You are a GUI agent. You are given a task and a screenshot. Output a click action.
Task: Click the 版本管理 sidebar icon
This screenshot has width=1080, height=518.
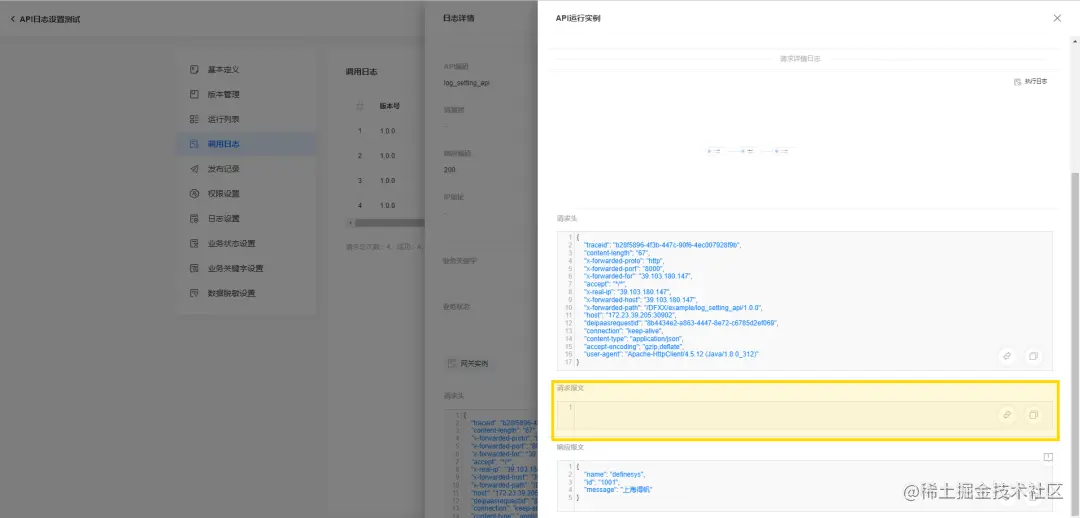pos(194,94)
